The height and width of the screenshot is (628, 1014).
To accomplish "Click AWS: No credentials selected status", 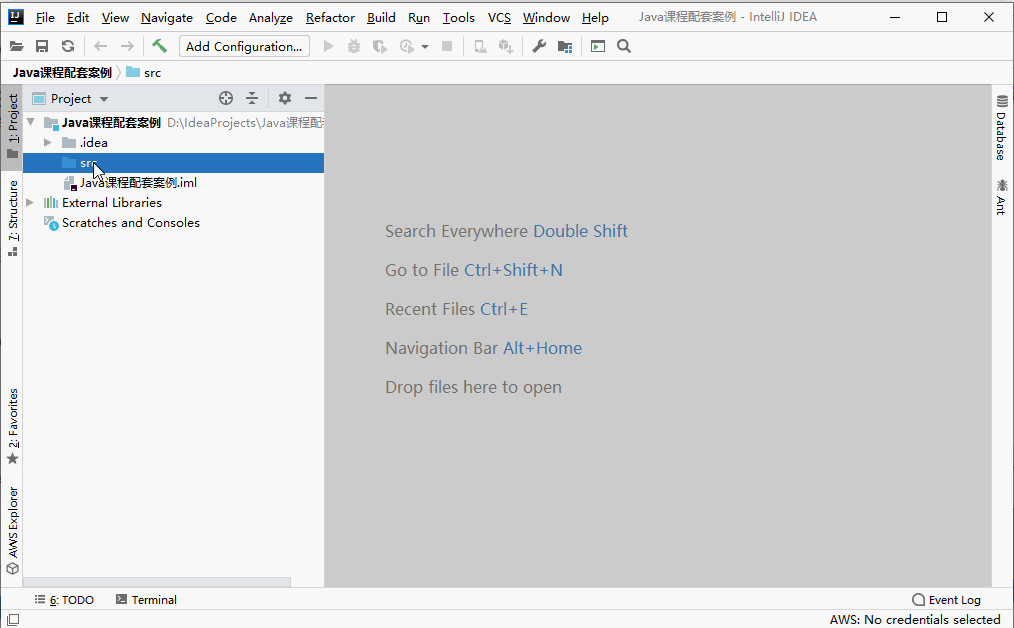I will [x=915, y=620].
